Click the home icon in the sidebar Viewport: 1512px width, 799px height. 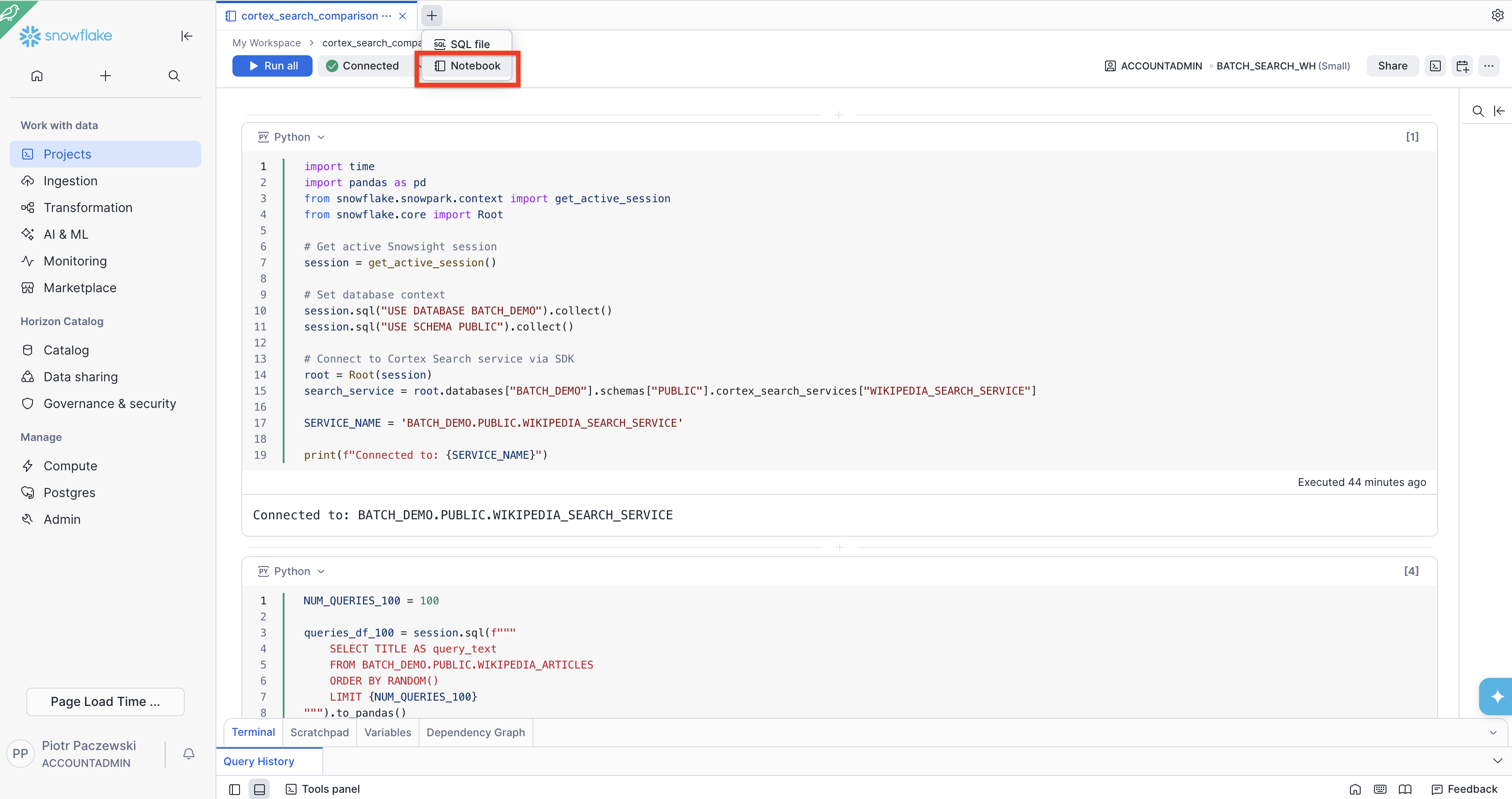click(37, 76)
